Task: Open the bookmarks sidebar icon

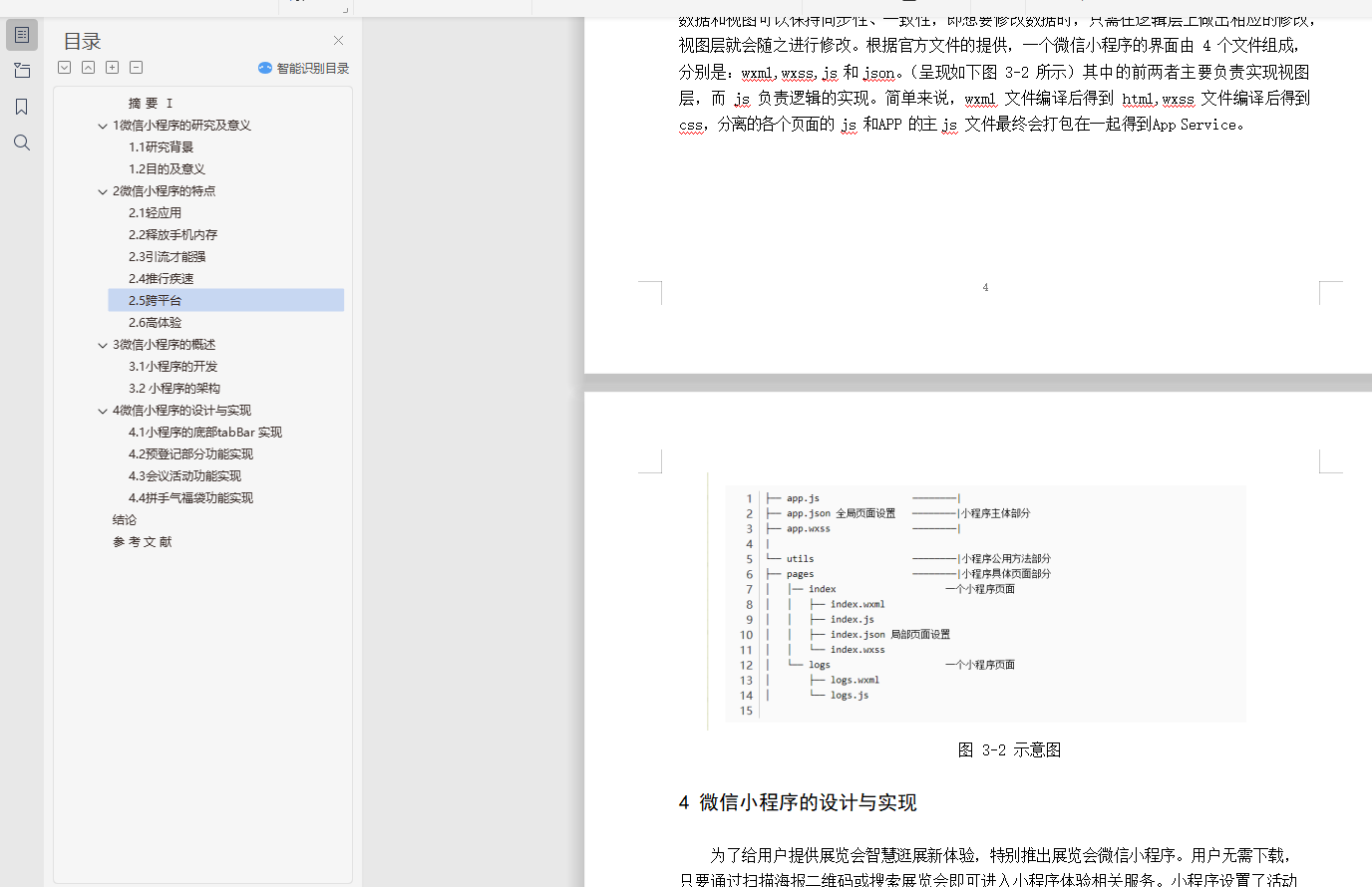Action: pos(22,107)
